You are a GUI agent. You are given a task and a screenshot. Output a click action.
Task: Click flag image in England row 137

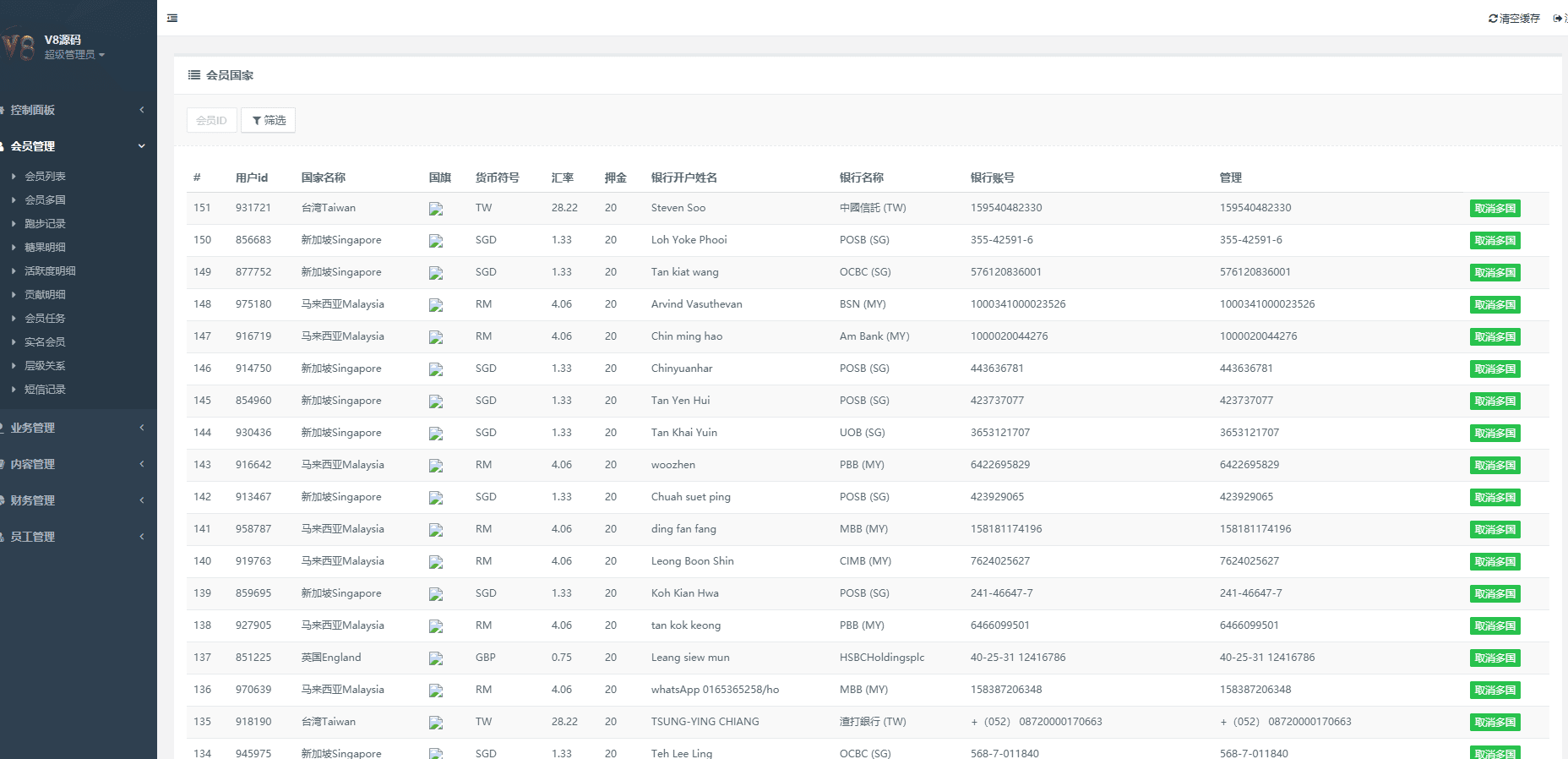coord(436,658)
